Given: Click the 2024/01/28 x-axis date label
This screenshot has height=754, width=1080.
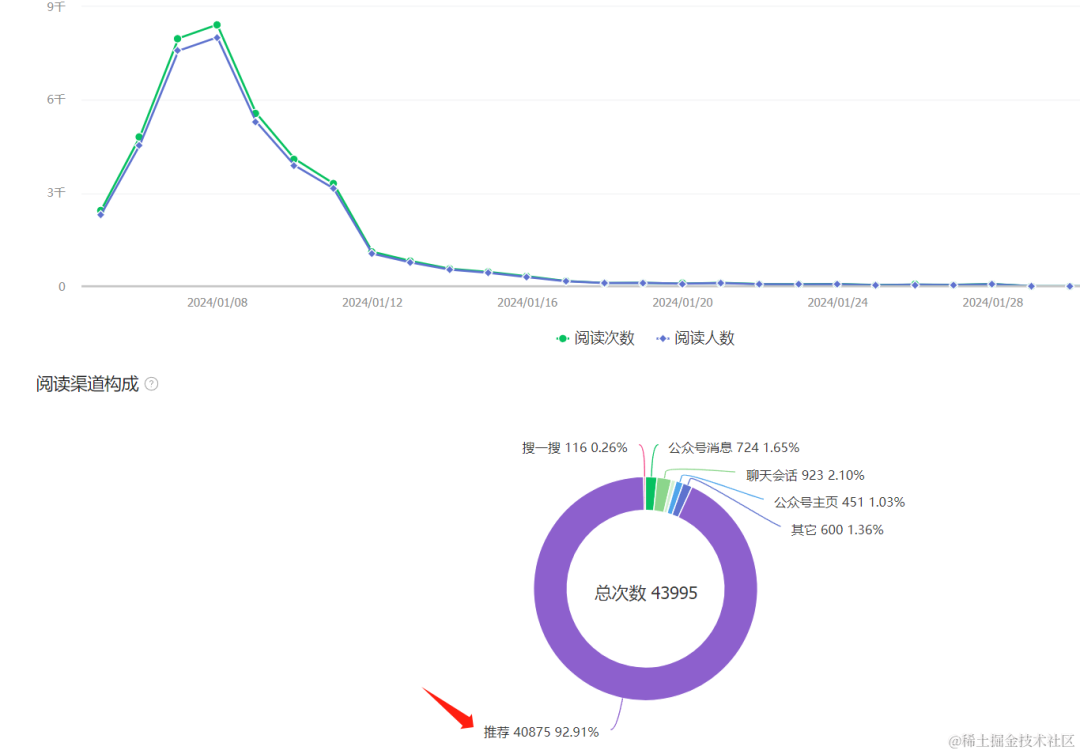Looking at the screenshot, I should coord(992,302).
